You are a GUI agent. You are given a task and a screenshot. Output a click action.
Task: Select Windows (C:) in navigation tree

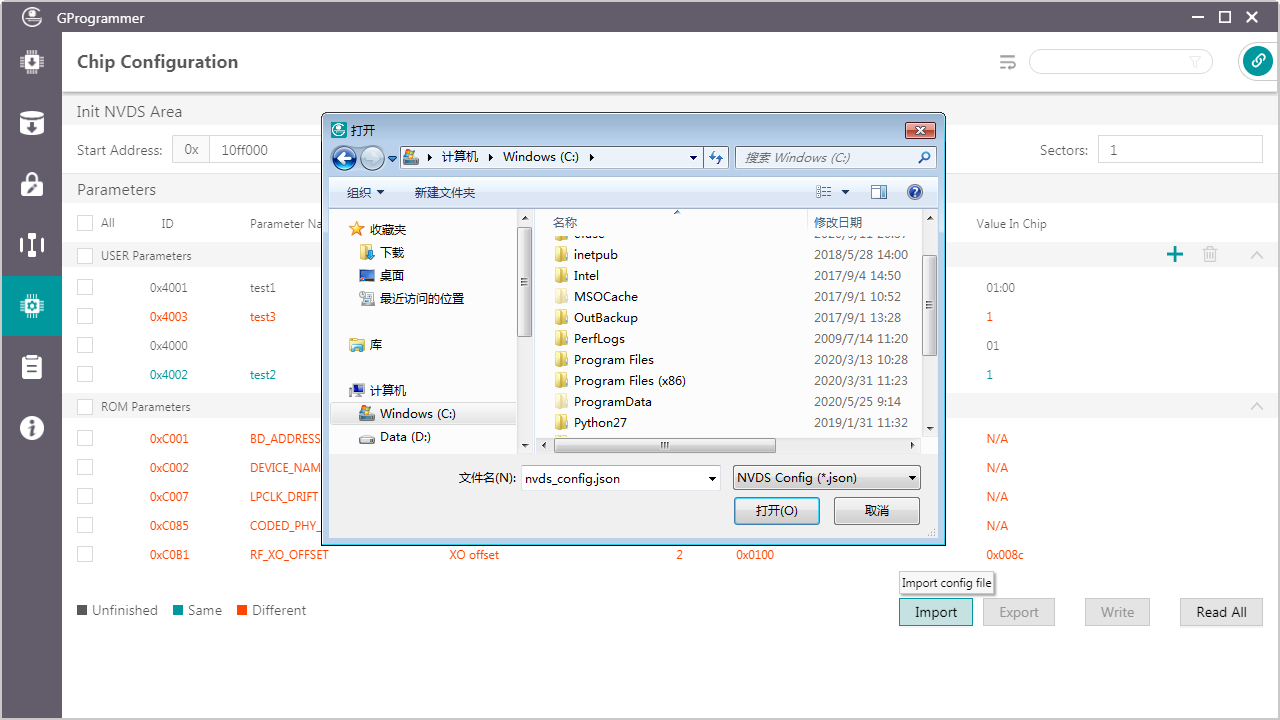tap(417, 414)
